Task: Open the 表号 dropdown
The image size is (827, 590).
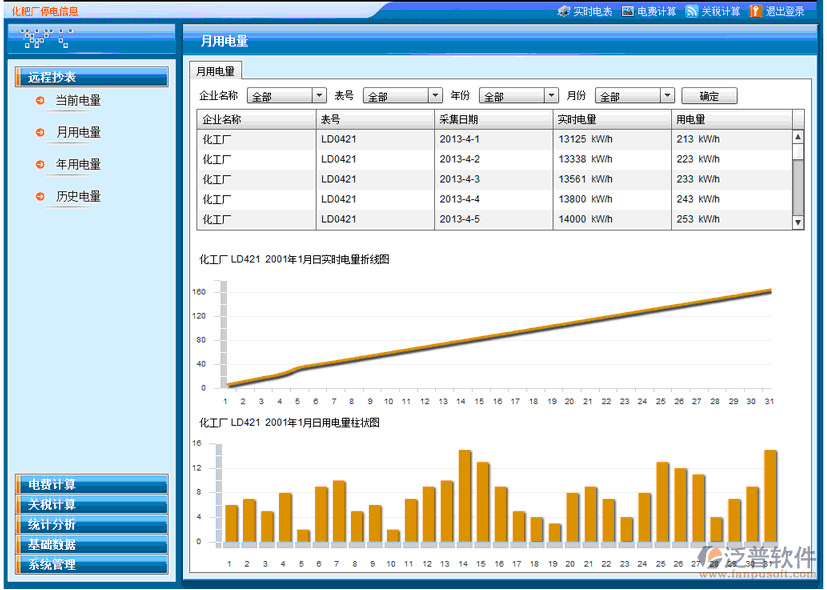Action: [435, 96]
